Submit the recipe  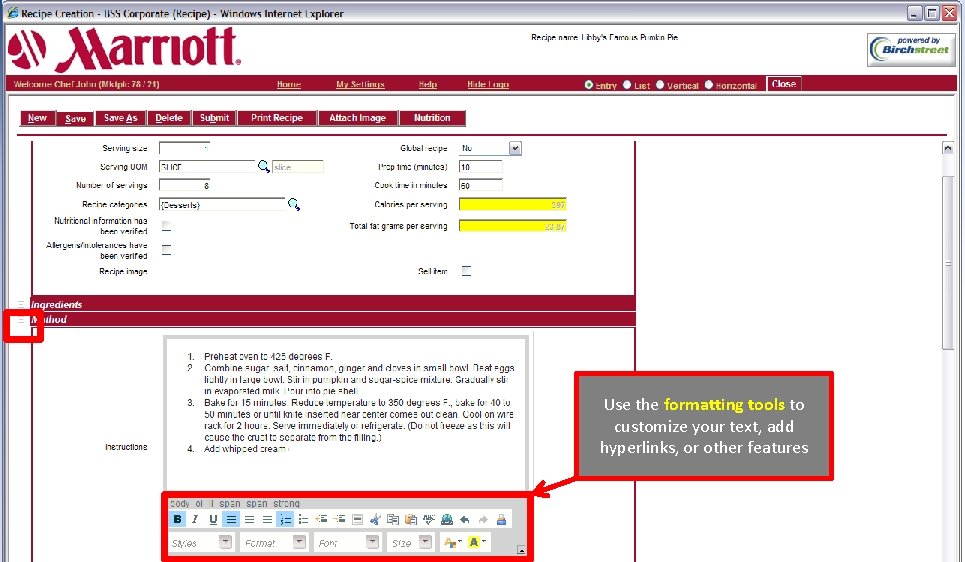point(214,118)
